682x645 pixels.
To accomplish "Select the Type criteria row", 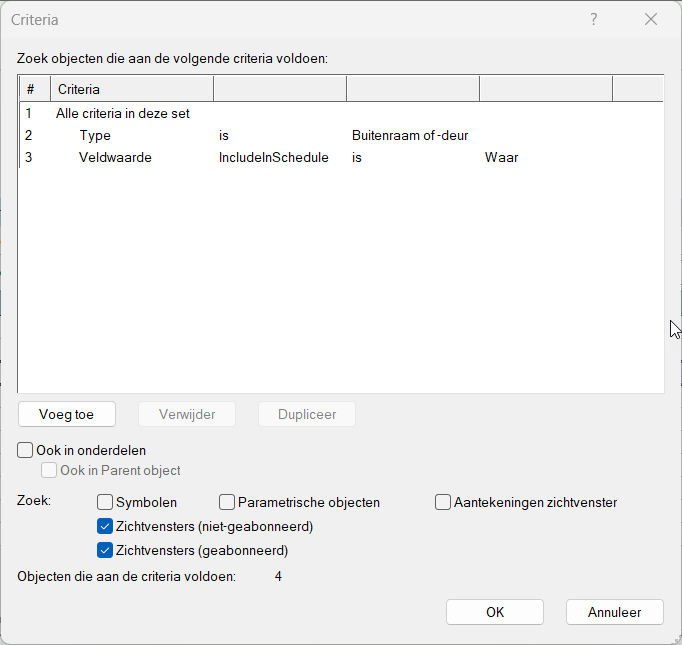I will coord(95,136).
